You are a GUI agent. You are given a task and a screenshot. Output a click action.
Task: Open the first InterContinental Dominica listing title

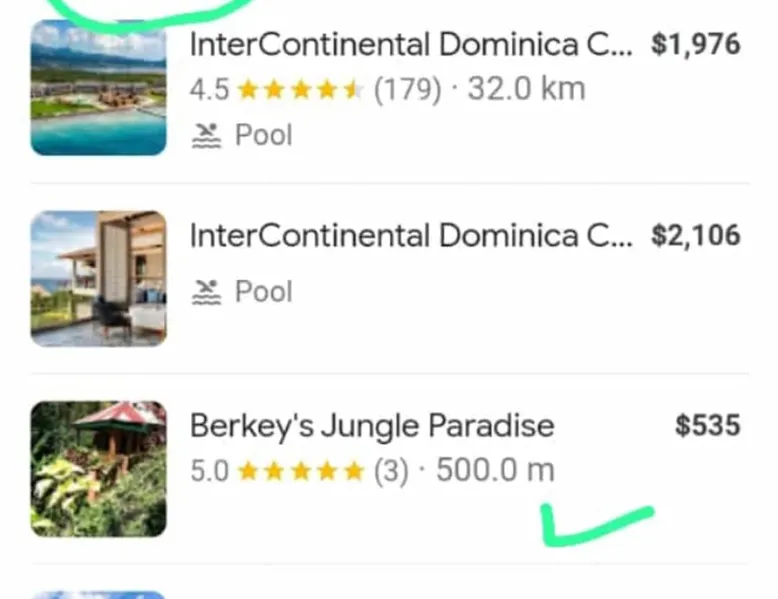pyautogui.click(x=410, y=45)
